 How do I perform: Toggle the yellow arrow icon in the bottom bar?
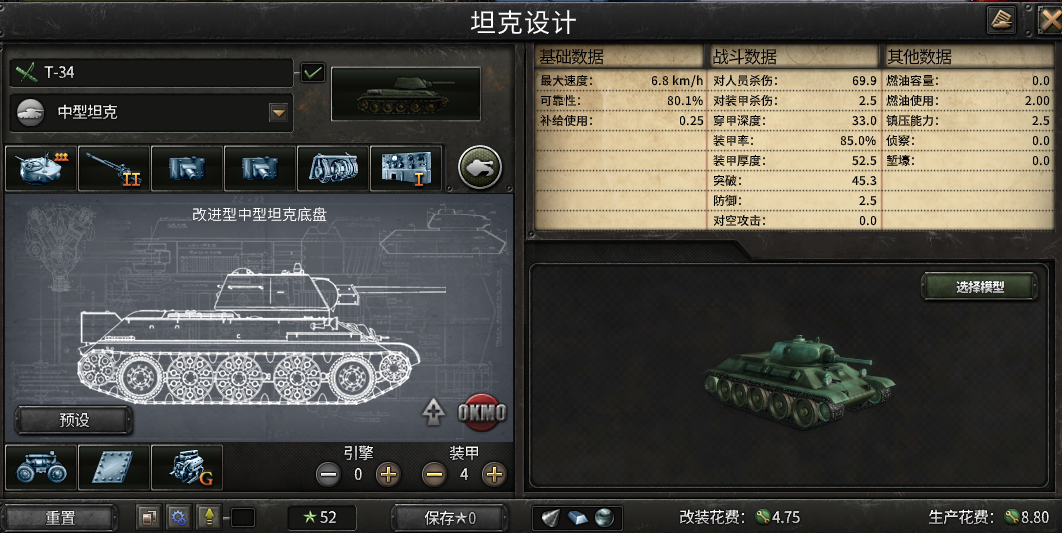209,518
